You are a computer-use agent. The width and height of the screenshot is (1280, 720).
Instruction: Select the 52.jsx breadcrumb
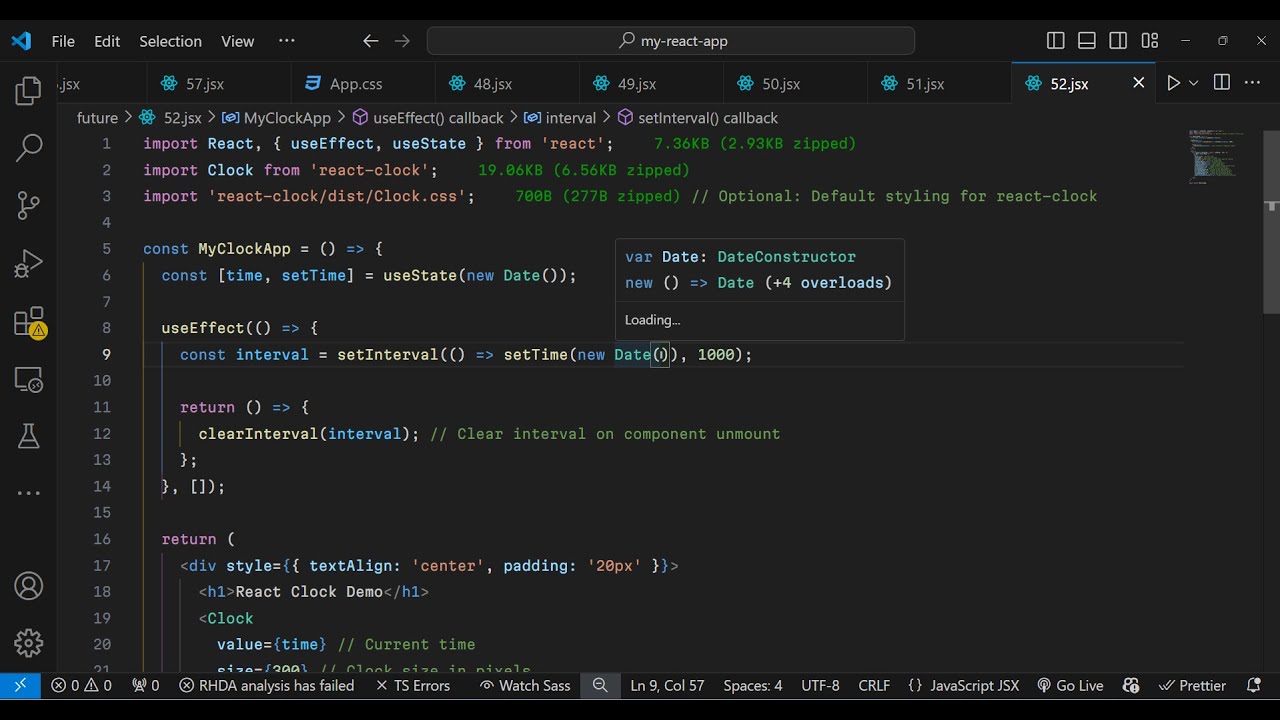170,118
